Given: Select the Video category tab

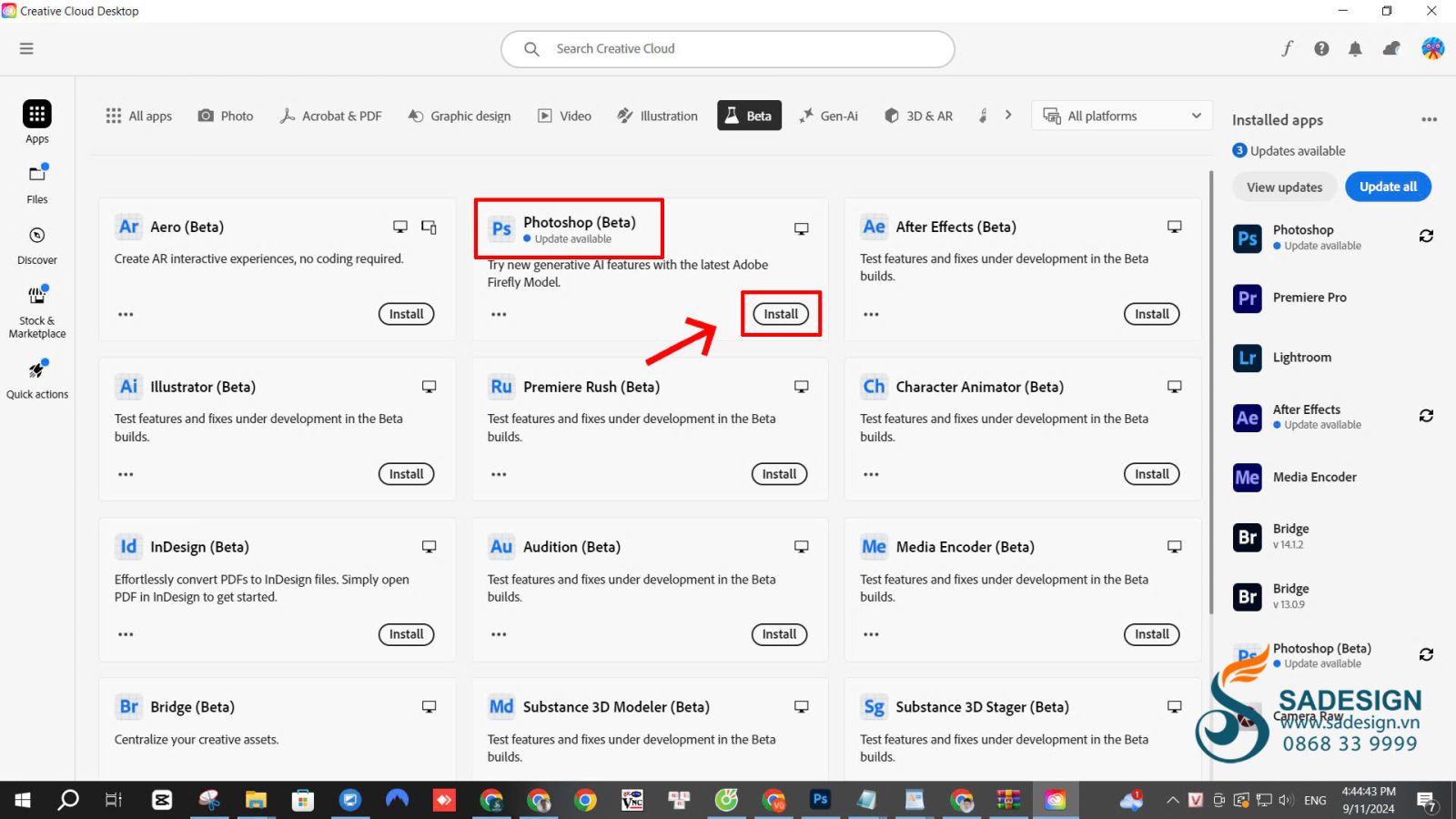Looking at the screenshot, I should [x=564, y=116].
